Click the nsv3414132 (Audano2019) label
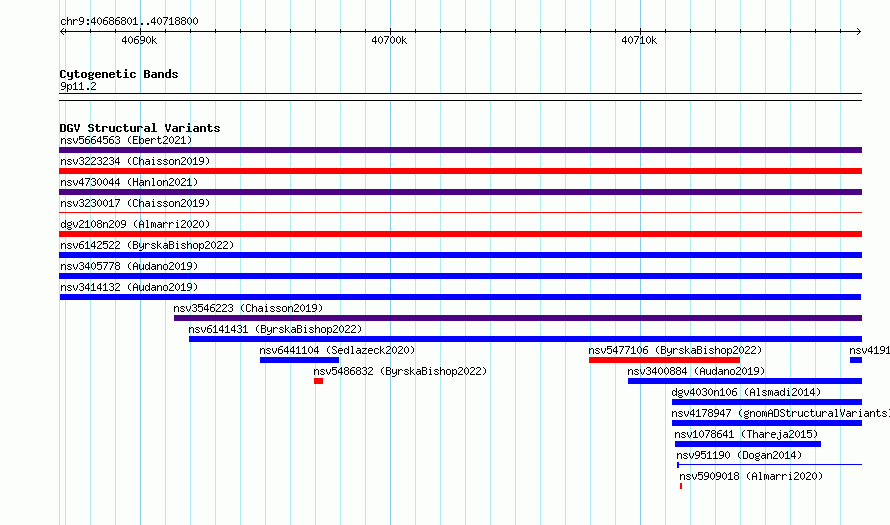Screen dimensions: 890x525 pos(129,287)
